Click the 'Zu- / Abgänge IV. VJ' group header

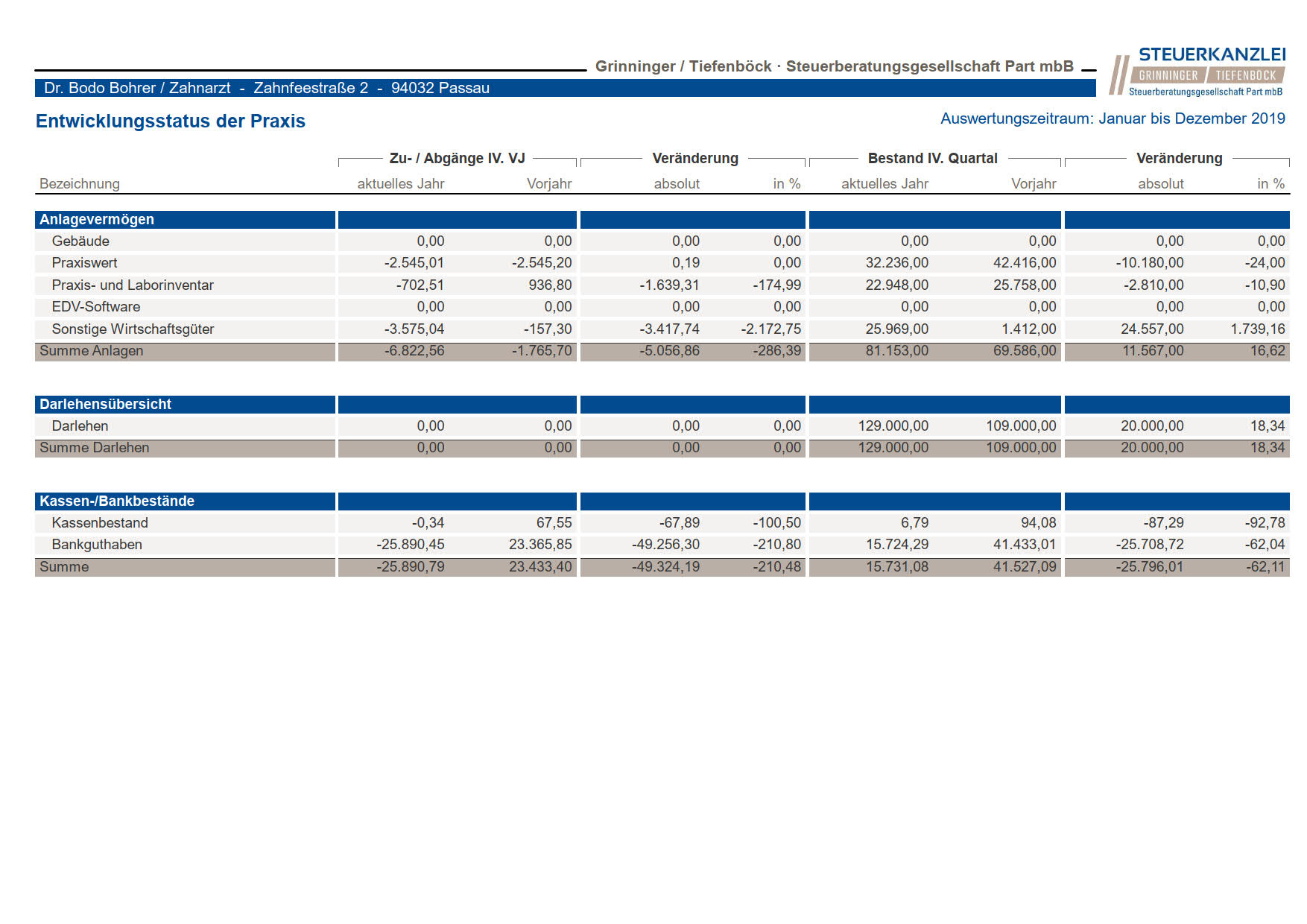tap(458, 159)
